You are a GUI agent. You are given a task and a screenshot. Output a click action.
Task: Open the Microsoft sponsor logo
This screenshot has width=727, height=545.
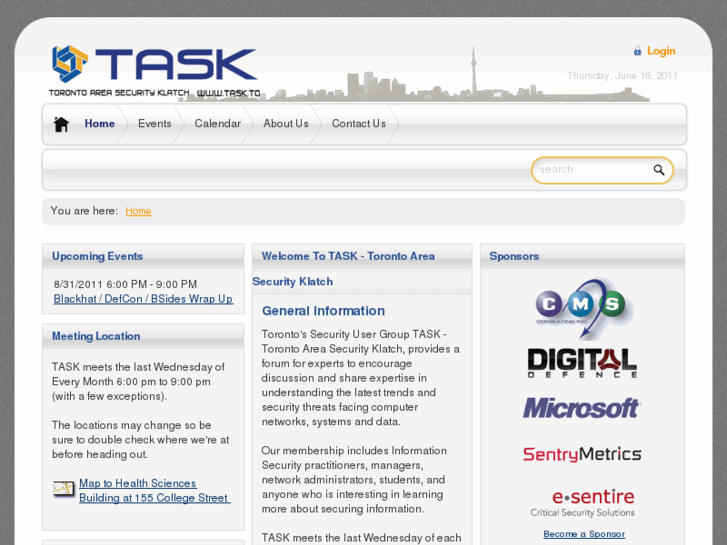pyautogui.click(x=582, y=408)
